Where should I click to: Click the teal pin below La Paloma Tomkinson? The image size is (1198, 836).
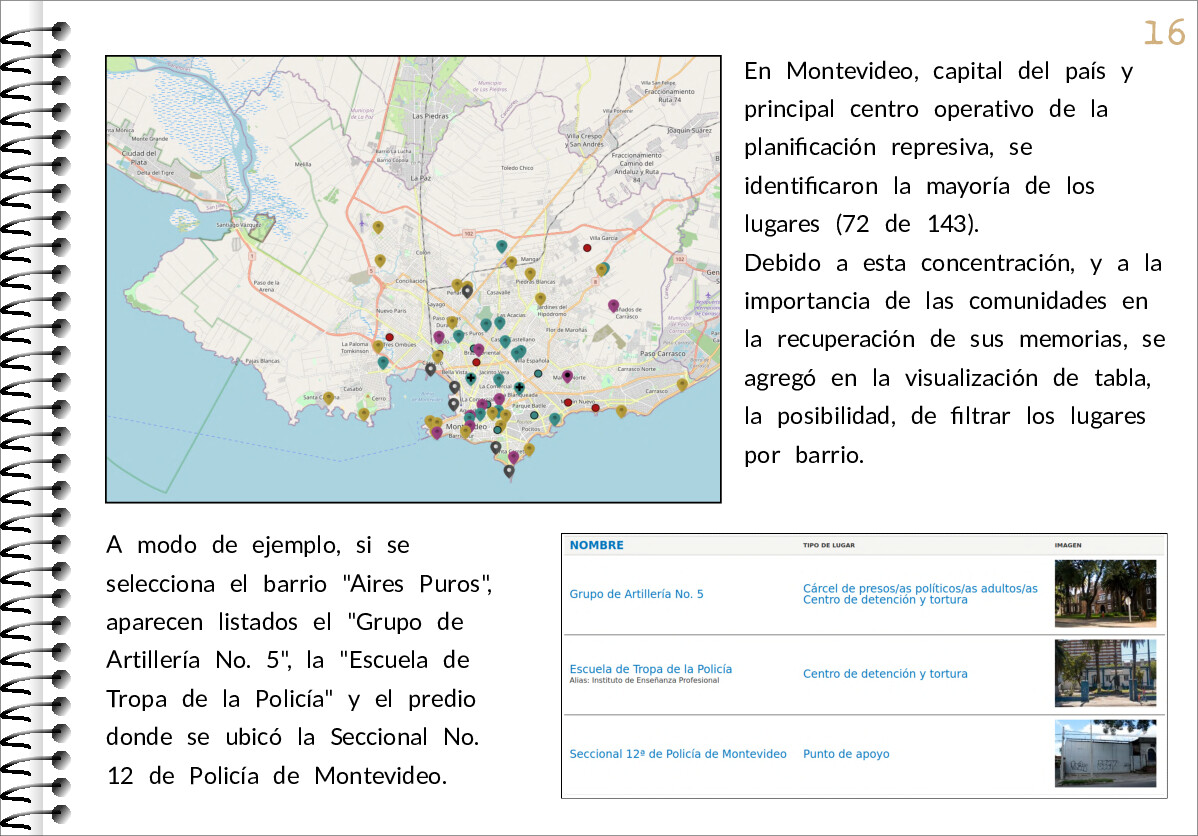click(383, 362)
